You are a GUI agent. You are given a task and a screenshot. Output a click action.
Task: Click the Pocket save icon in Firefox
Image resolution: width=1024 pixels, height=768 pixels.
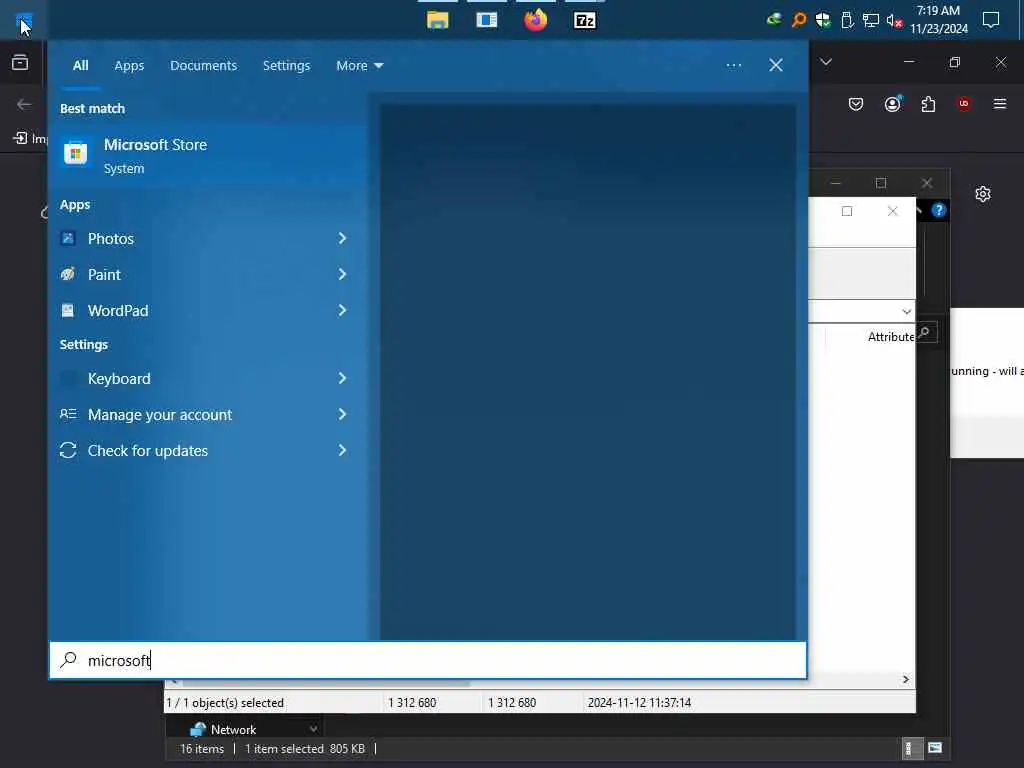click(856, 104)
